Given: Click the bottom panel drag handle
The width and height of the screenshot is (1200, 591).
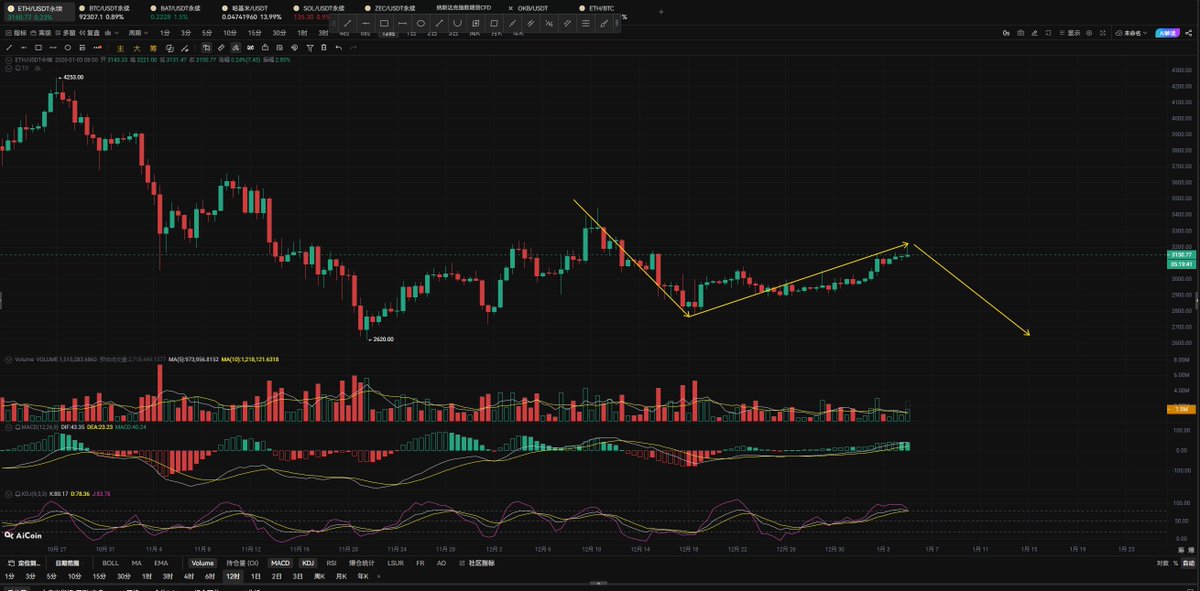Looking at the screenshot, I should pyautogui.click(x=599, y=582).
